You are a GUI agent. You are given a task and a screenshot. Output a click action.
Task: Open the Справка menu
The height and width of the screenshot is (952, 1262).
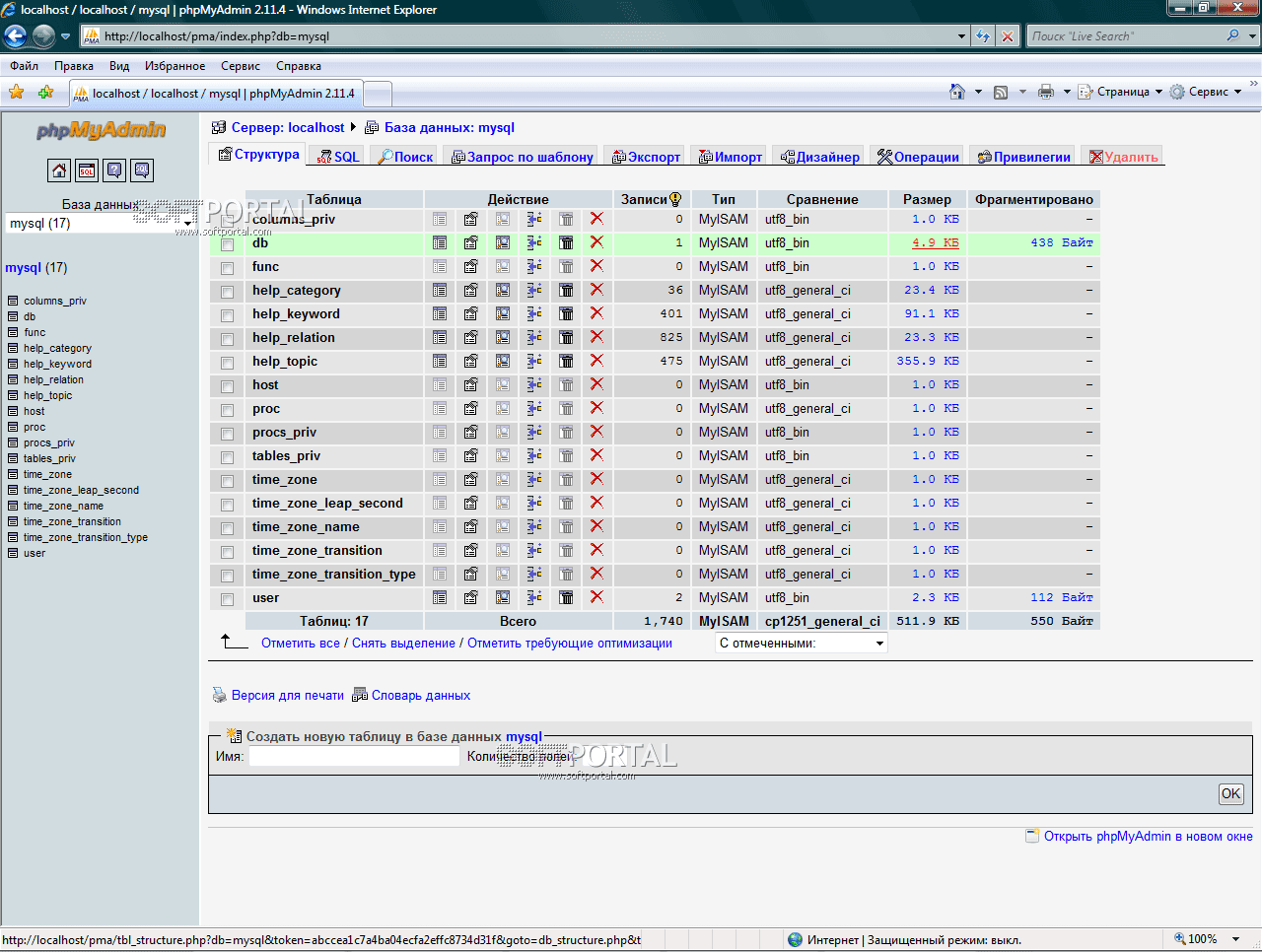pyautogui.click(x=299, y=66)
